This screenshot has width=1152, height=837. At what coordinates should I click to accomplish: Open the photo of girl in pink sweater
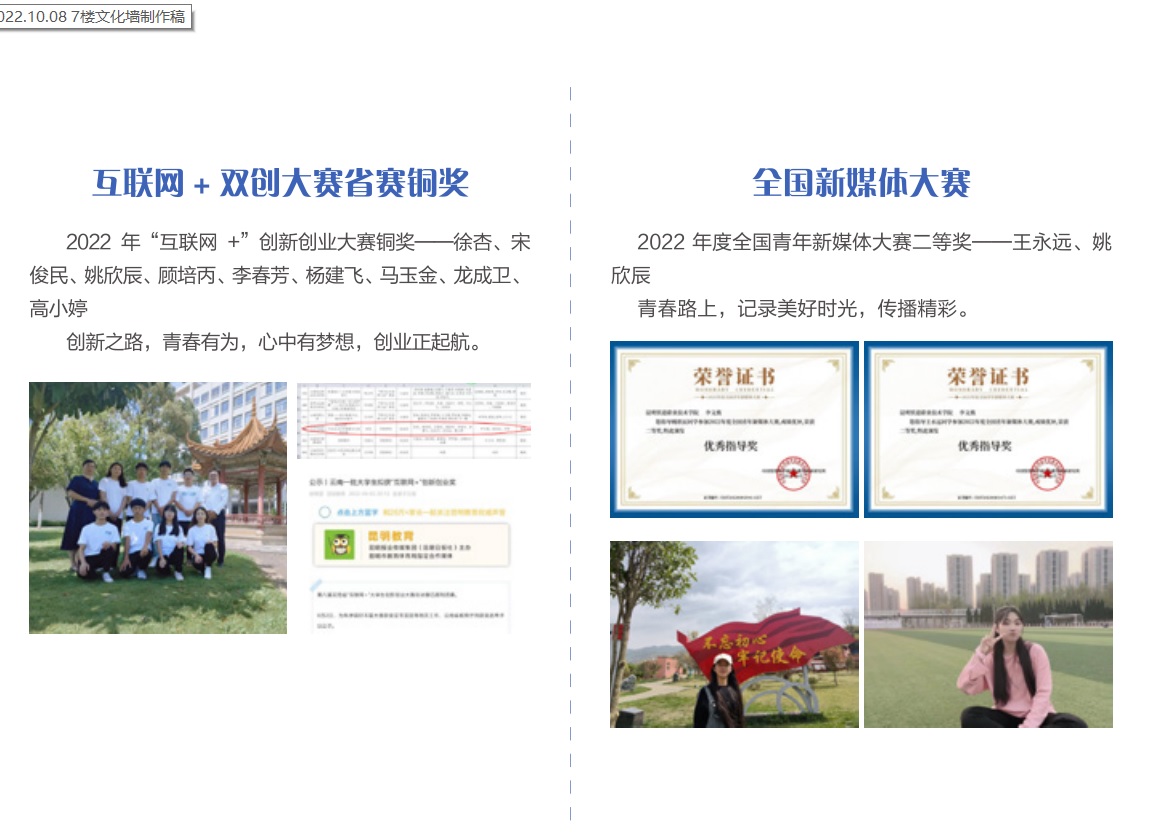pos(988,634)
